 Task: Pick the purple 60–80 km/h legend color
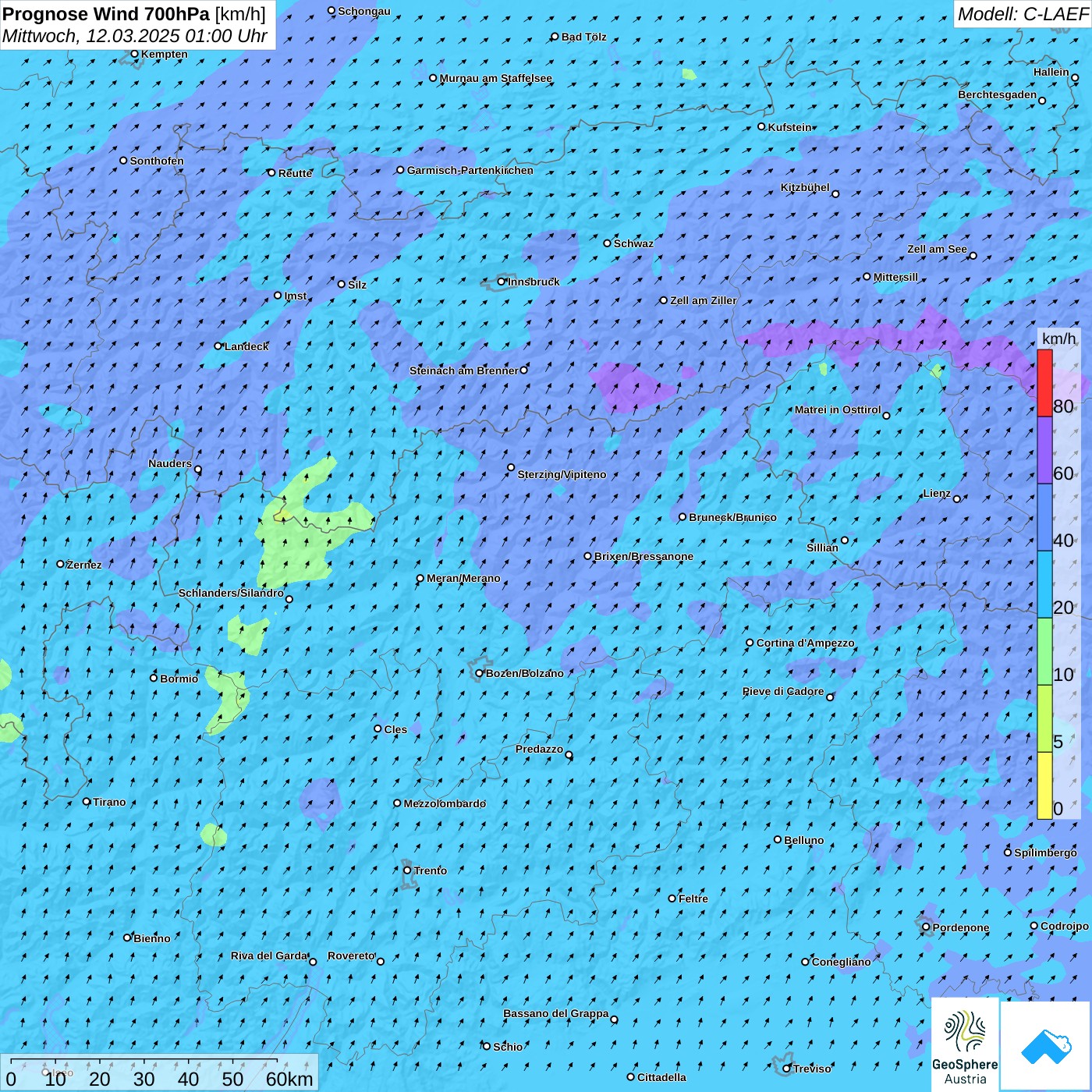coord(1044,450)
